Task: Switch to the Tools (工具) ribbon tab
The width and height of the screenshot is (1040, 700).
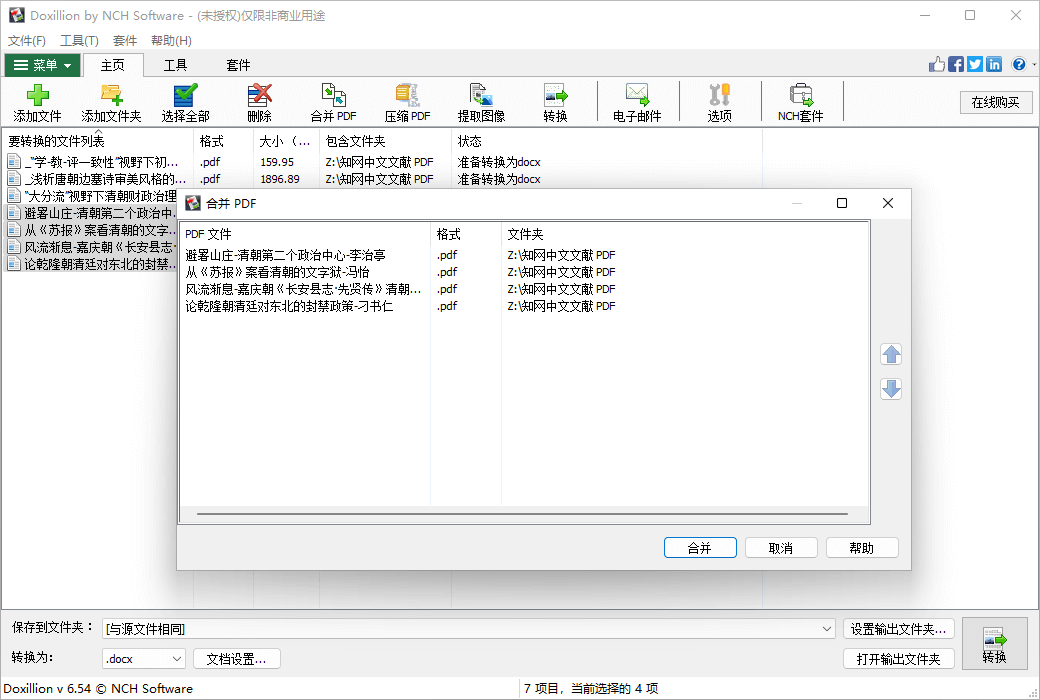Action: point(176,65)
